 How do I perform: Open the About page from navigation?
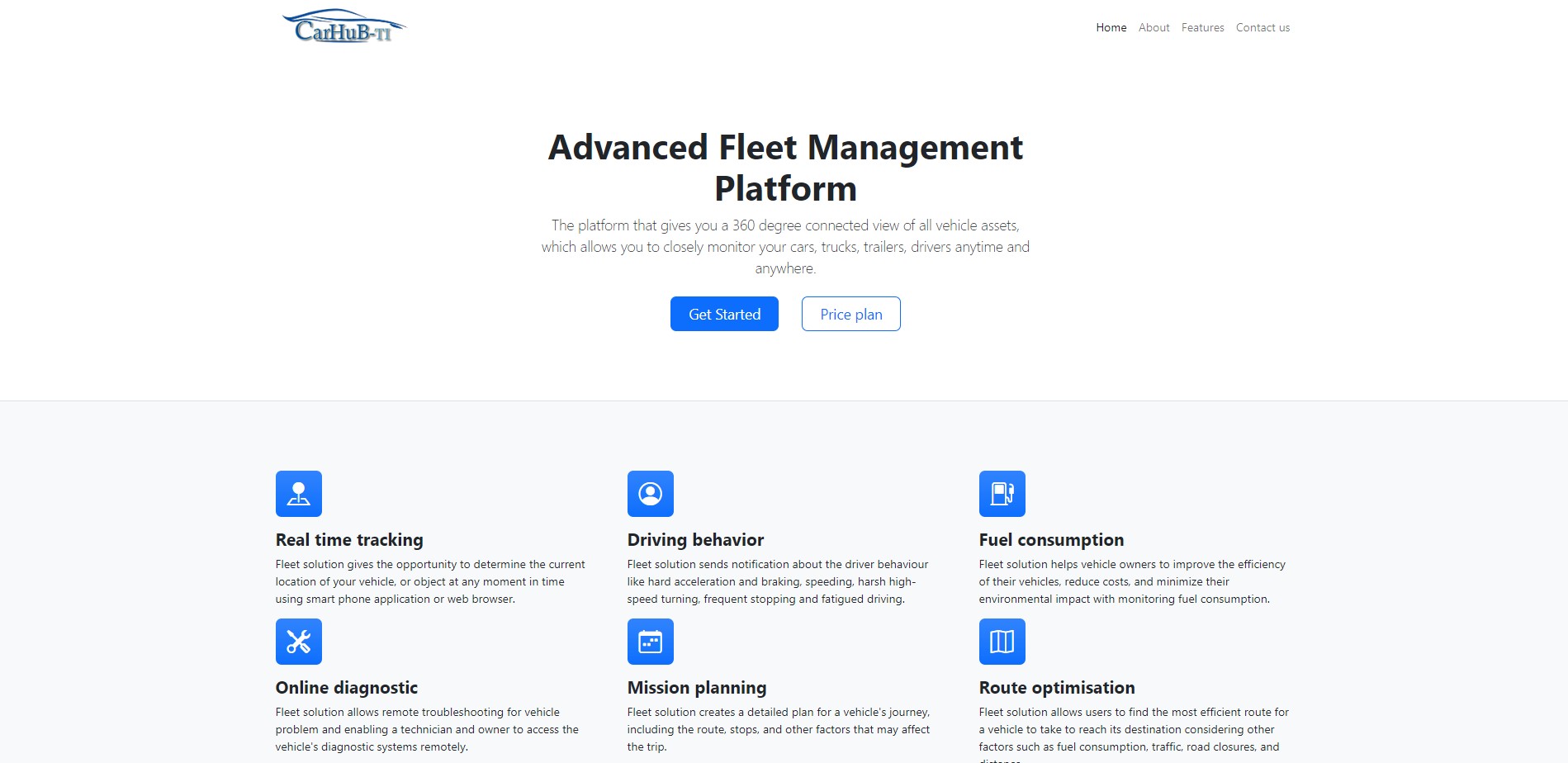[x=1153, y=27]
